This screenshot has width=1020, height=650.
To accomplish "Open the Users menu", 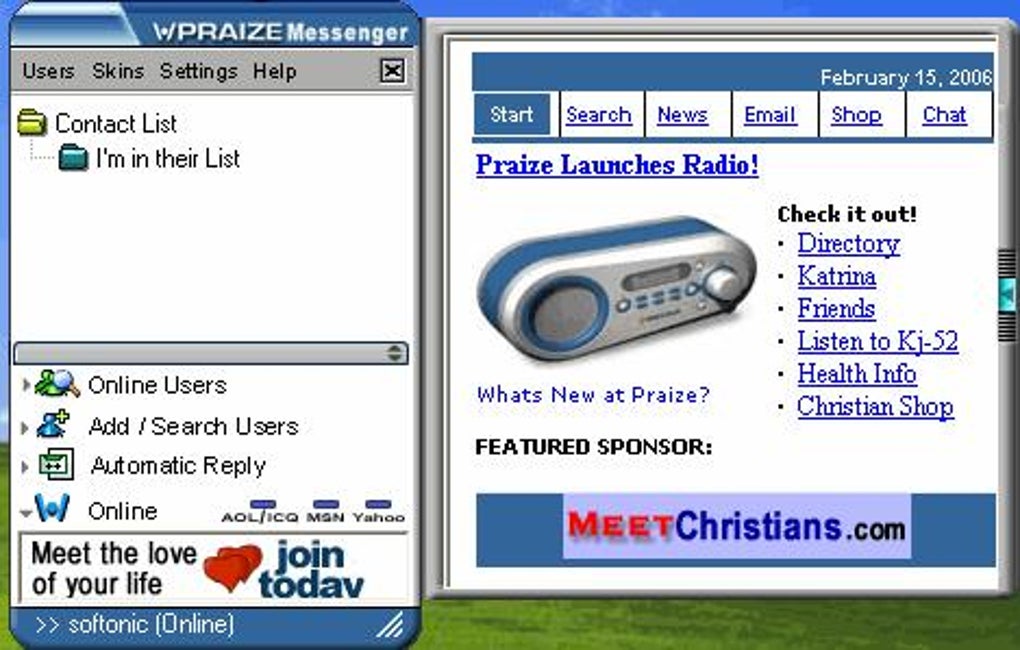I will tap(48, 70).
